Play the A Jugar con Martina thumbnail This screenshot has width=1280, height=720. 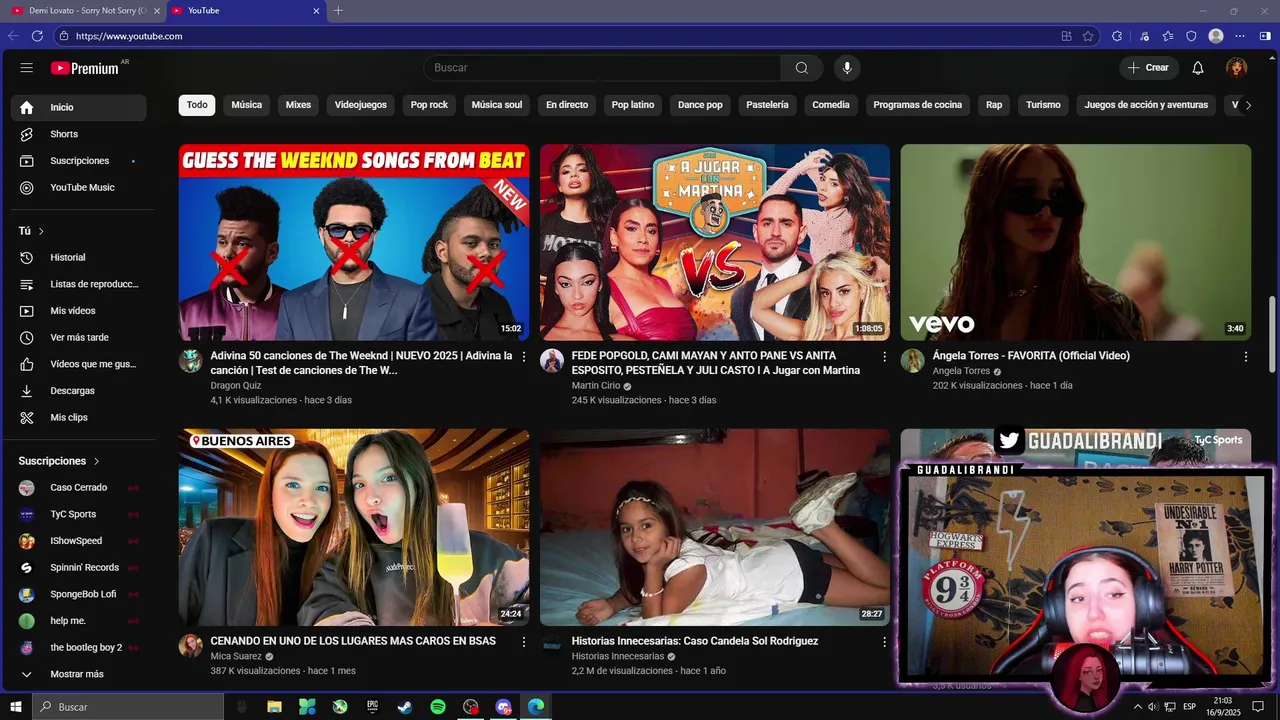coord(715,243)
